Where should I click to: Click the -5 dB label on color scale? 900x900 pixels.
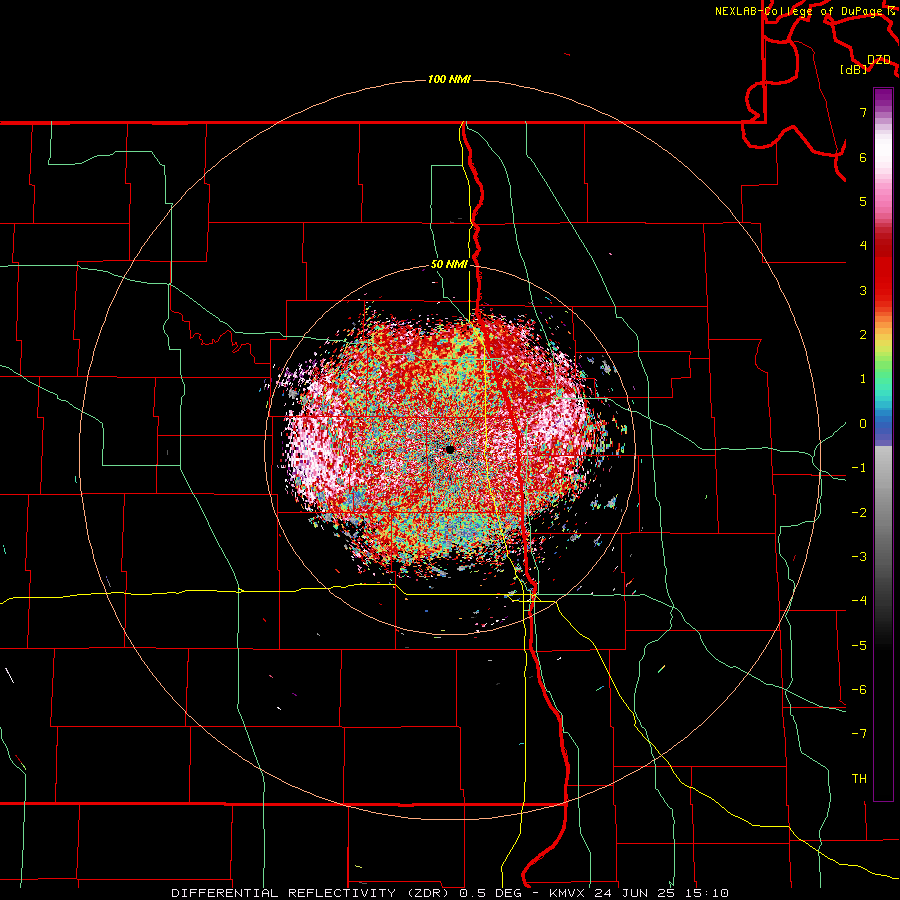[x=859, y=646]
